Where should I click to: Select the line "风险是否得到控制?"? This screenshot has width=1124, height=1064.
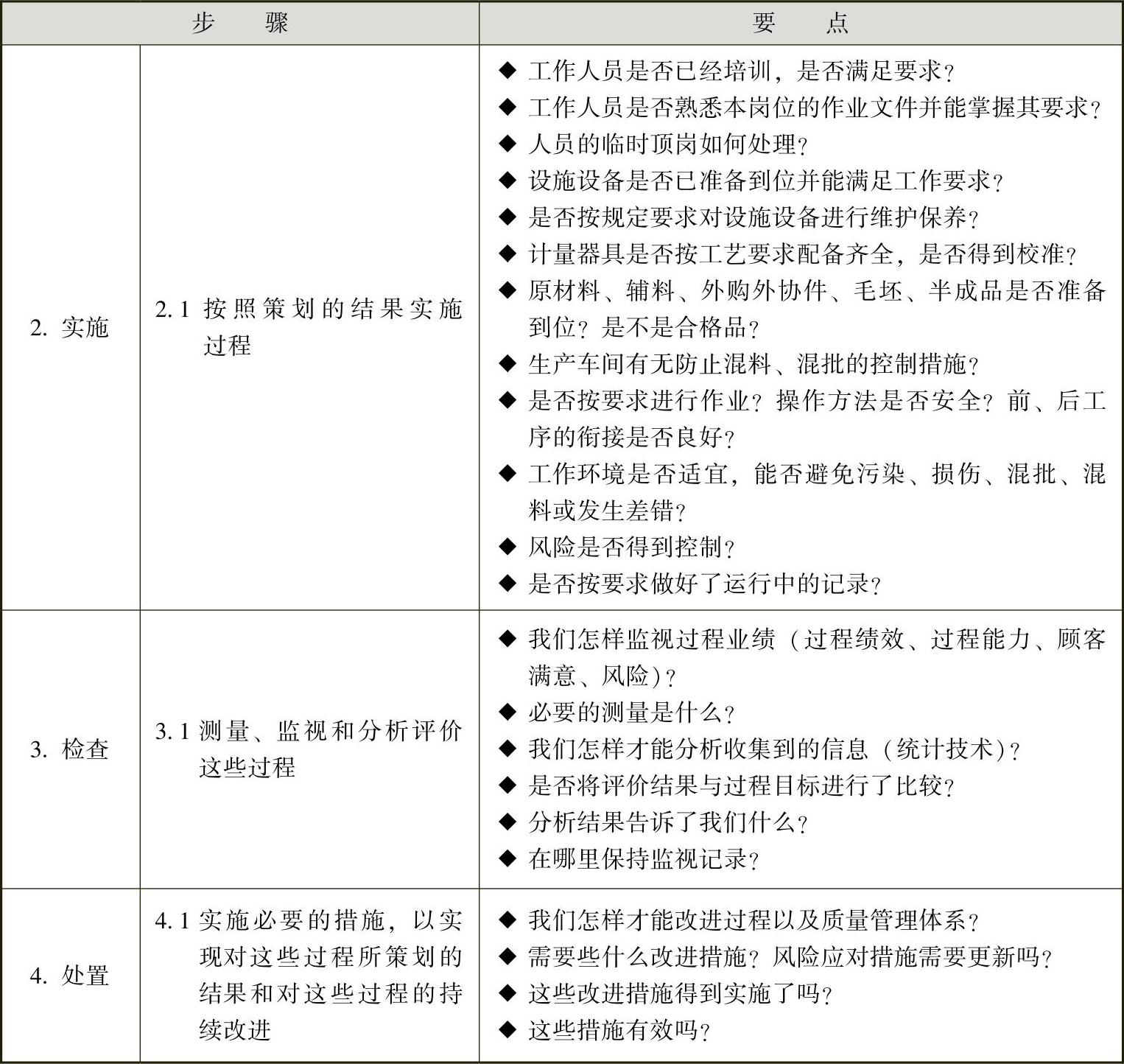click(x=617, y=547)
